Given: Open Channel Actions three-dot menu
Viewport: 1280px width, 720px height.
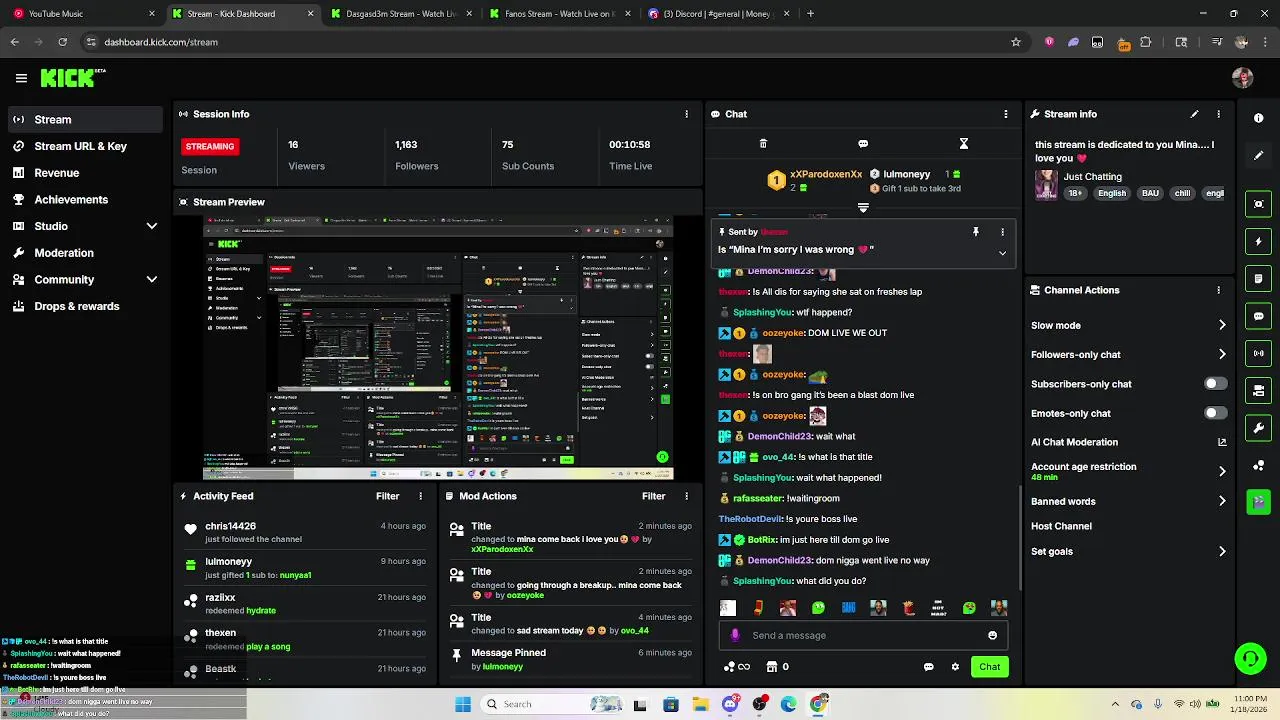Looking at the screenshot, I should click(x=1218, y=290).
